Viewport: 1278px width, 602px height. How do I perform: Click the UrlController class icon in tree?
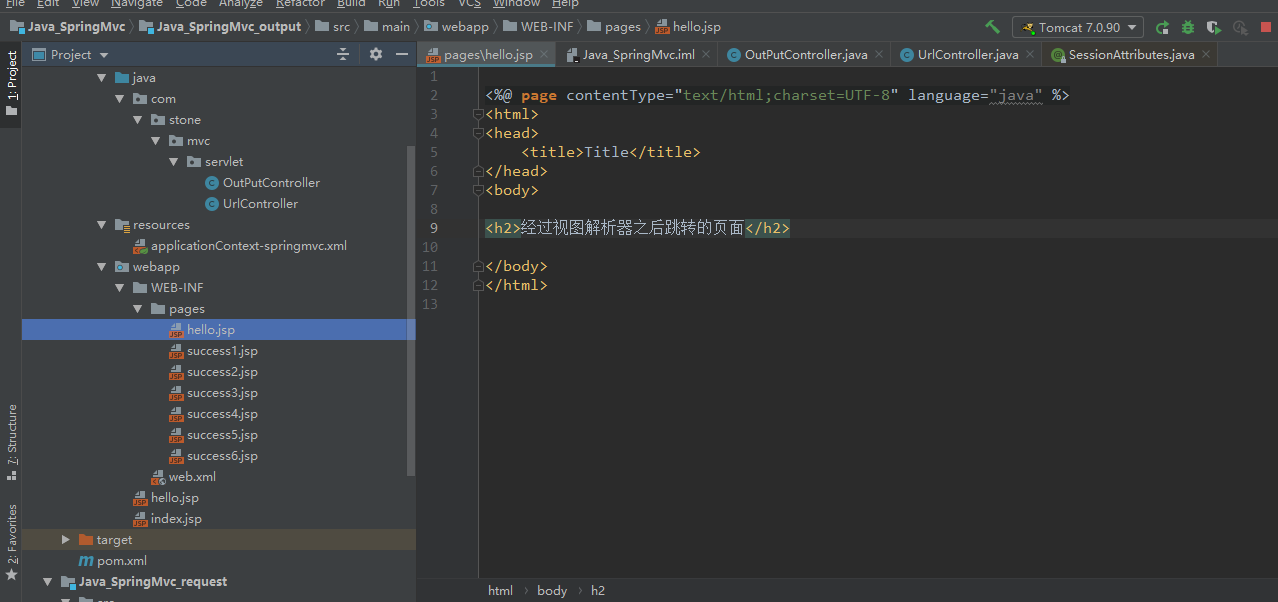click(212, 203)
